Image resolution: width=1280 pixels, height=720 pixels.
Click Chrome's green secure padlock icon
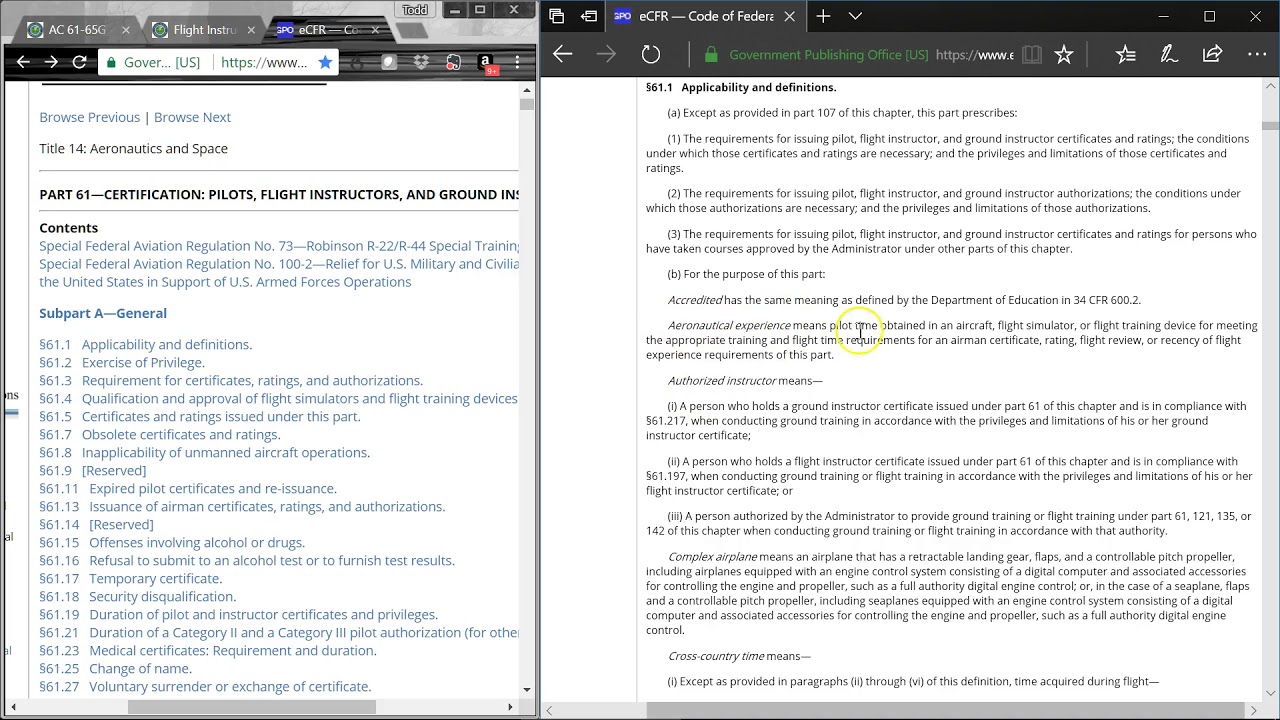point(111,62)
